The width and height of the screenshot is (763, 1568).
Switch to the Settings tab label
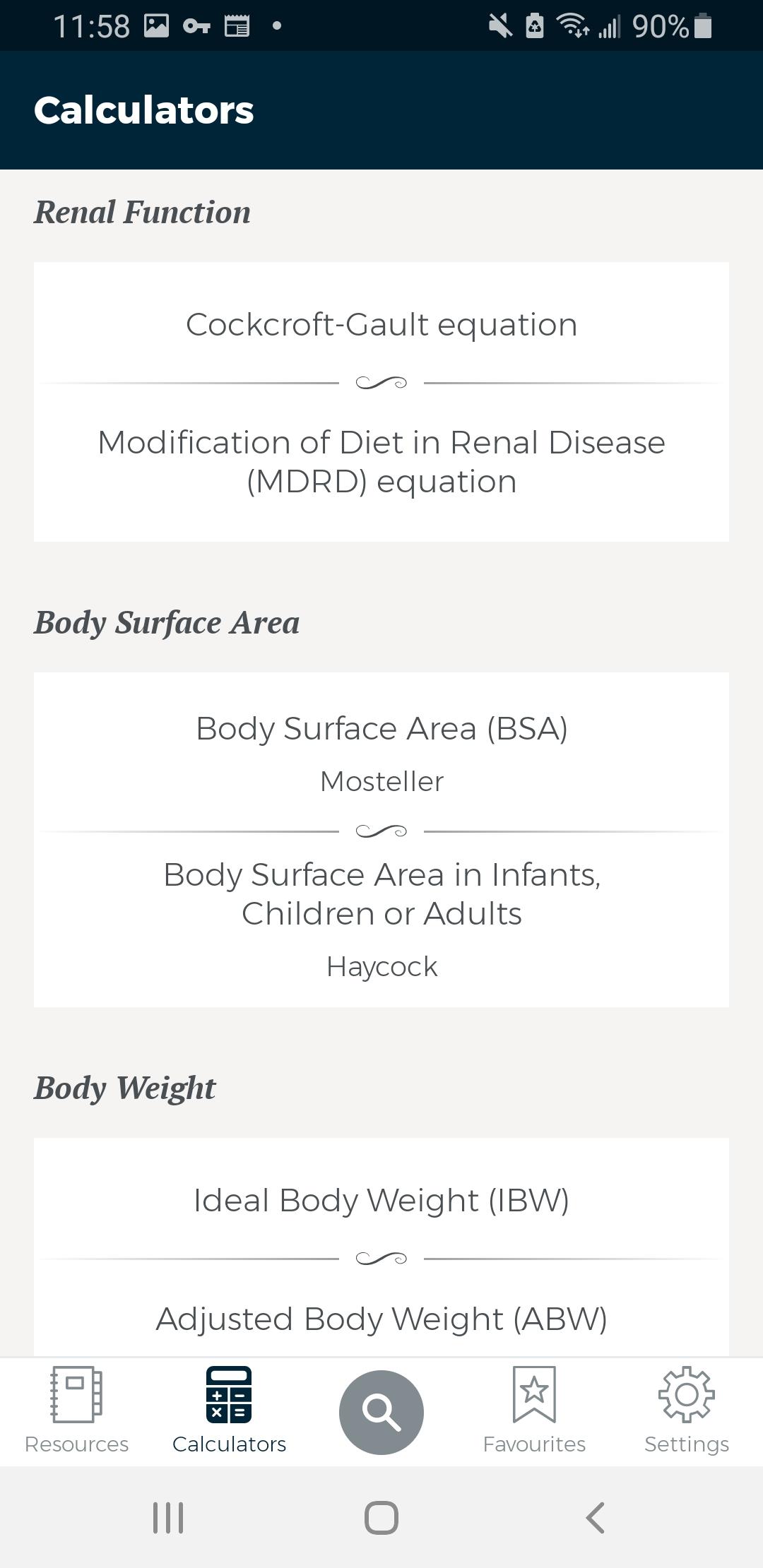click(x=686, y=1444)
